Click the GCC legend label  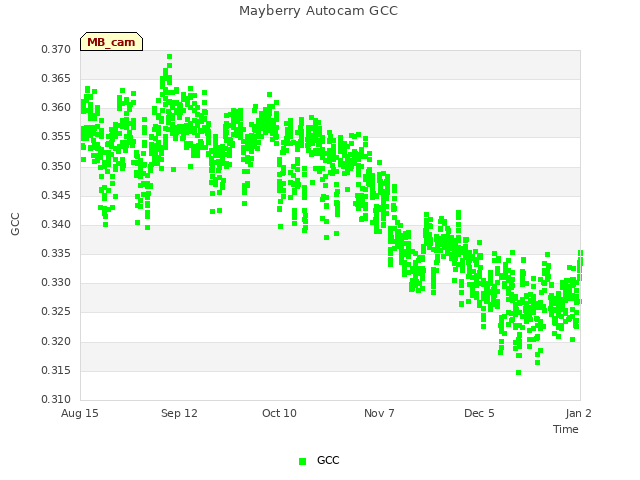(x=328, y=460)
